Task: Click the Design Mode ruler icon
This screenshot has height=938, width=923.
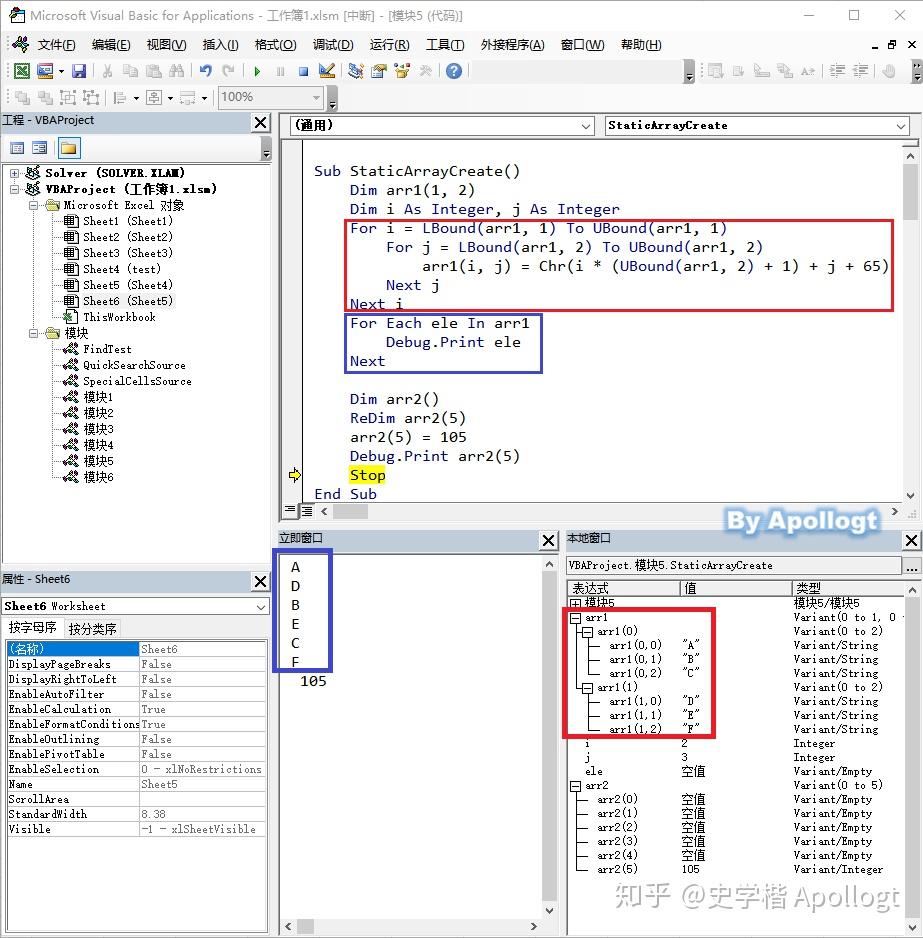Action: 327,71
